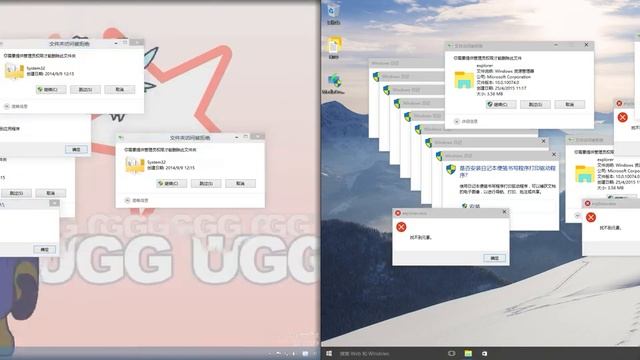
Task: Close the second Windows 安全 dialog in the stack
Action: (x=543, y=141)
